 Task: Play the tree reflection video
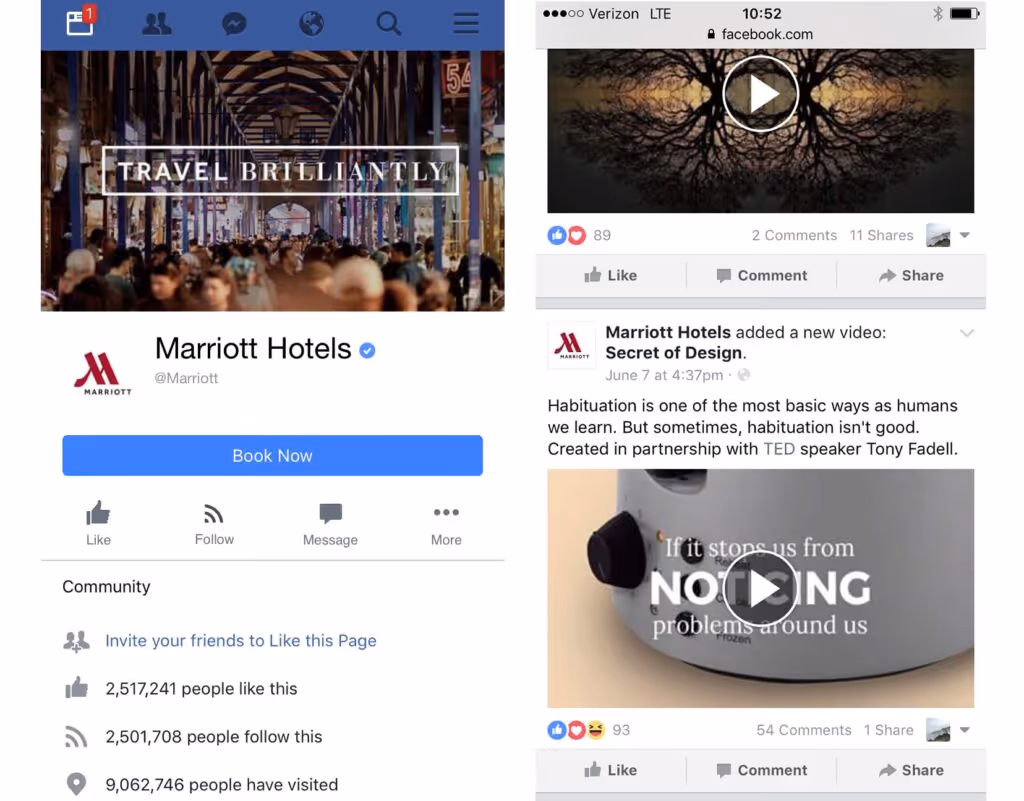point(761,93)
